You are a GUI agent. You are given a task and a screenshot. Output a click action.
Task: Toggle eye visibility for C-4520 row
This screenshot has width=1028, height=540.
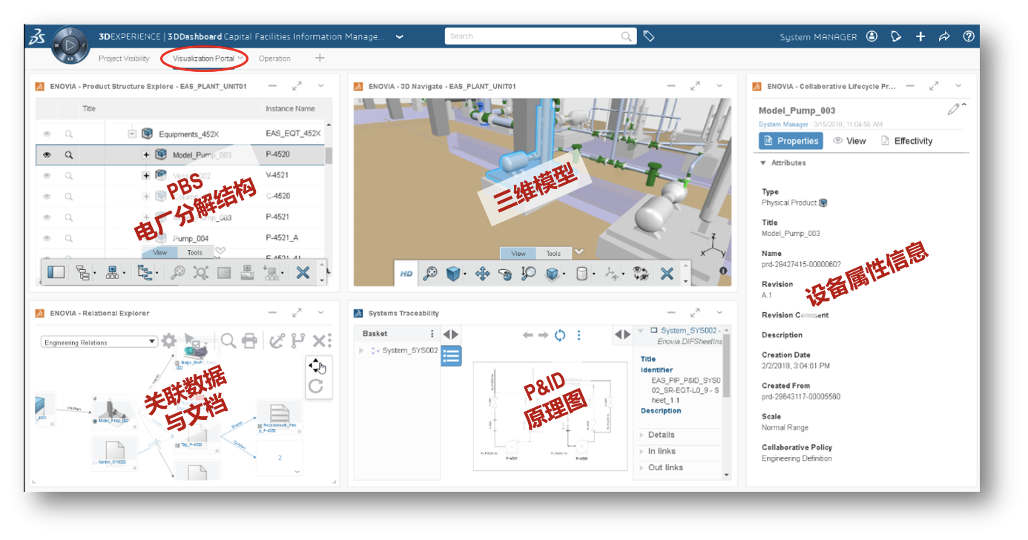tap(47, 197)
